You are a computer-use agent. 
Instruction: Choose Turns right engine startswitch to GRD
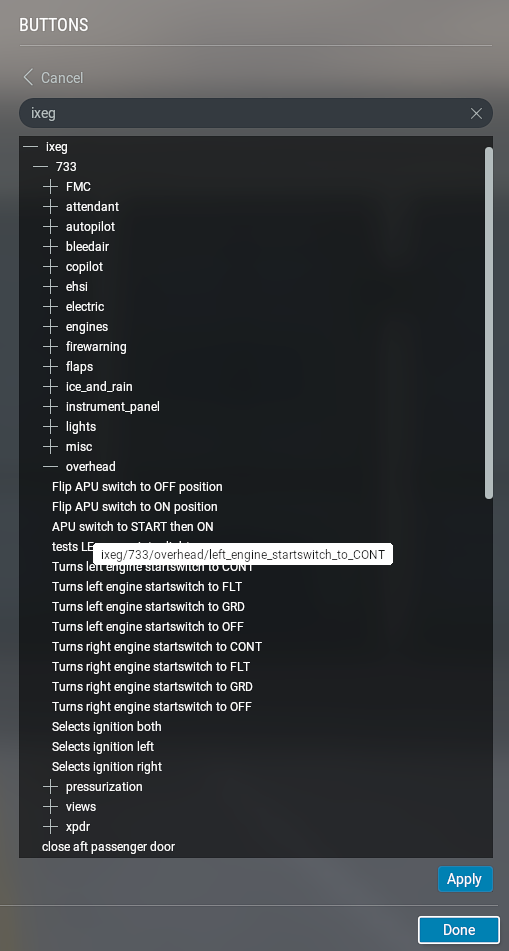pos(152,687)
